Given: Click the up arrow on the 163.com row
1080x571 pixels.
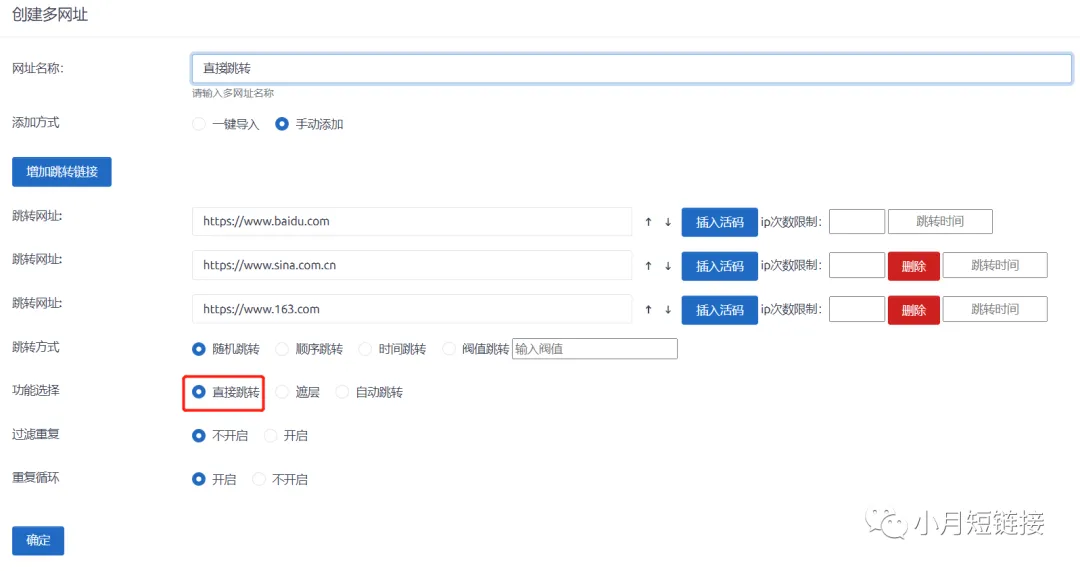Looking at the screenshot, I should (648, 310).
